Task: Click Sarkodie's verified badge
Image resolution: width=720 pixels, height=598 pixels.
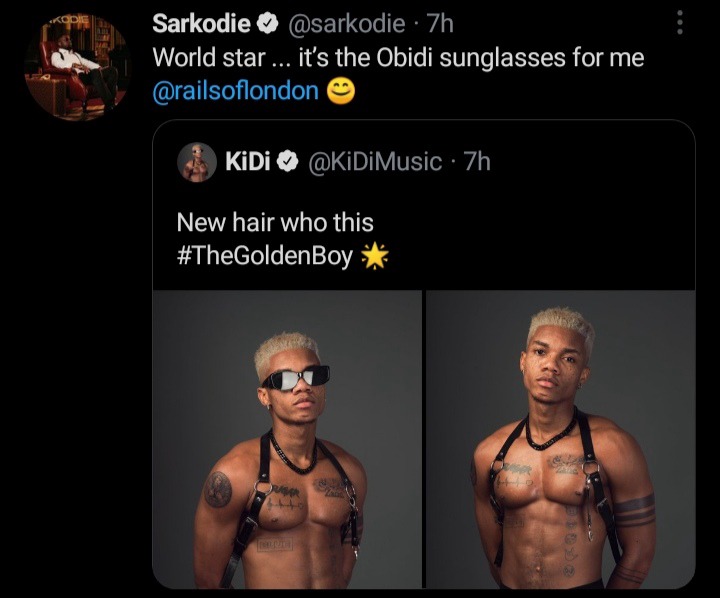Action: point(270,23)
